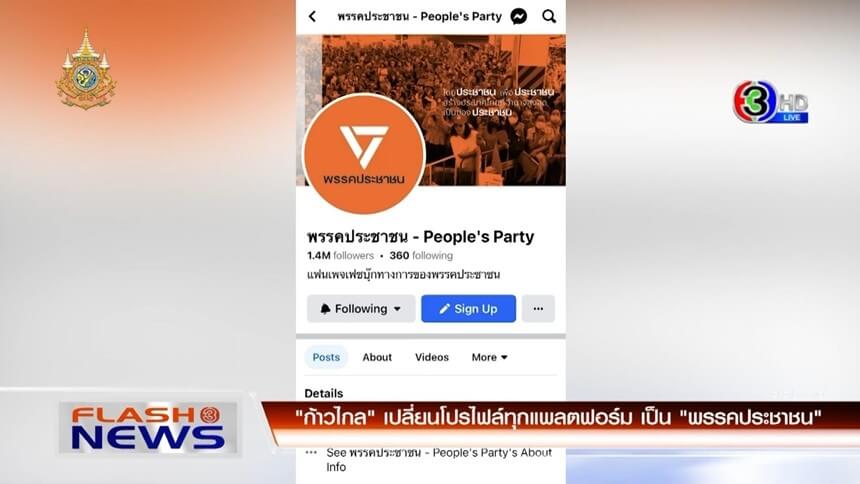
Task: Click the page title in header bar
Action: click(x=420, y=16)
